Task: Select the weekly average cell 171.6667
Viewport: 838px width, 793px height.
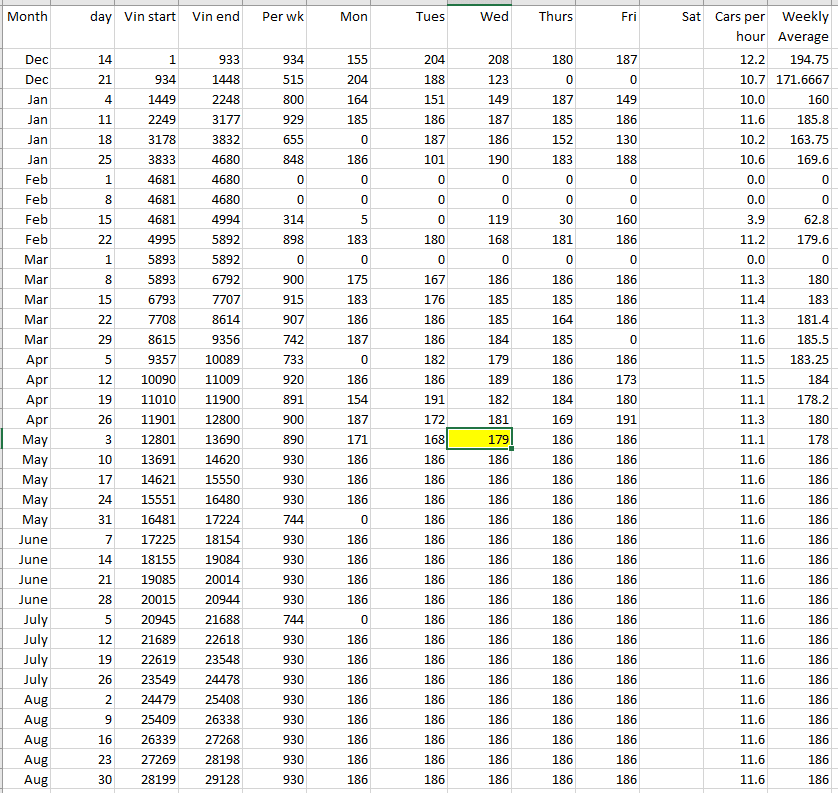Action: (x=803, y=80)
